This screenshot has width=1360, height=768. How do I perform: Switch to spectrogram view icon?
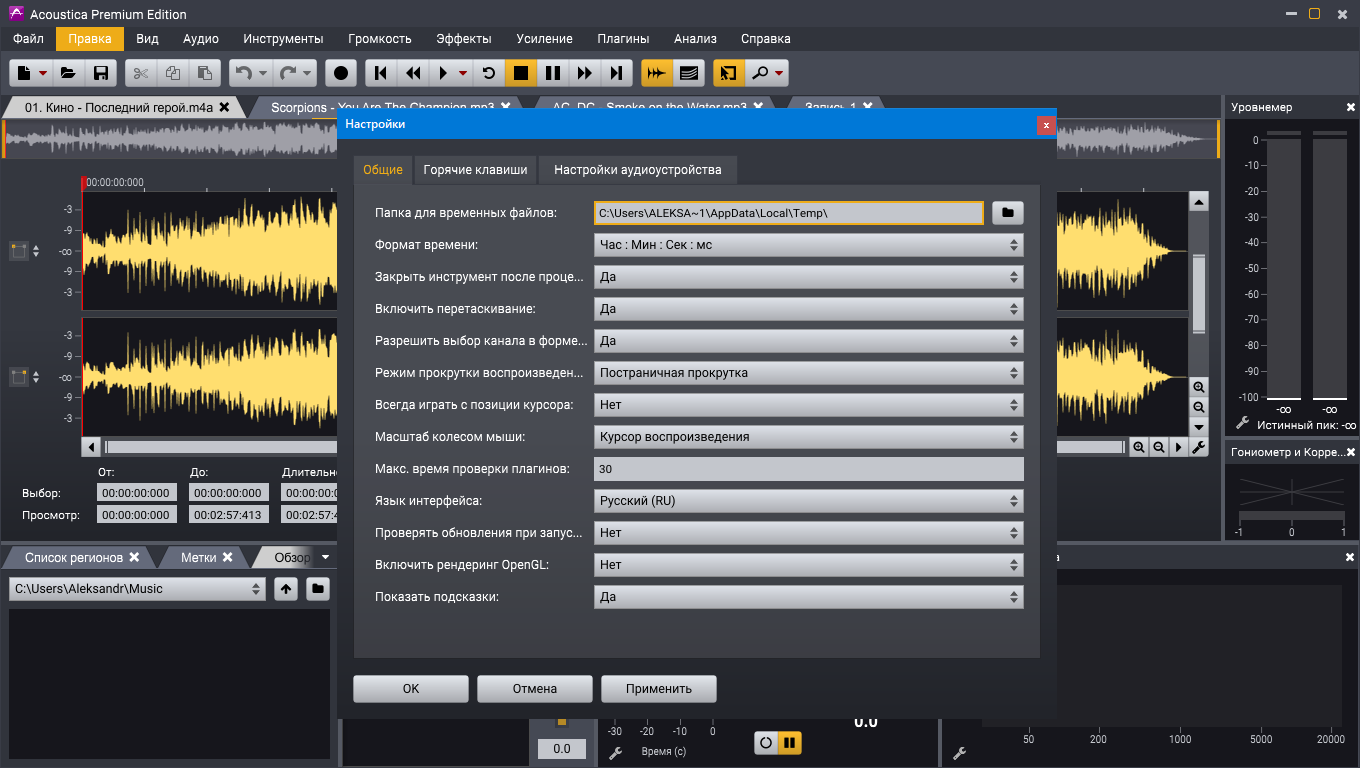(x=688, y=73)
